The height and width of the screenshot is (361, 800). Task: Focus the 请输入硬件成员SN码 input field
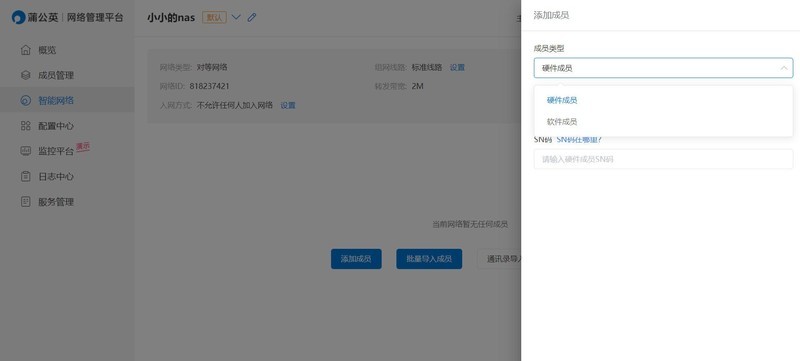click(x=663, y=159)
